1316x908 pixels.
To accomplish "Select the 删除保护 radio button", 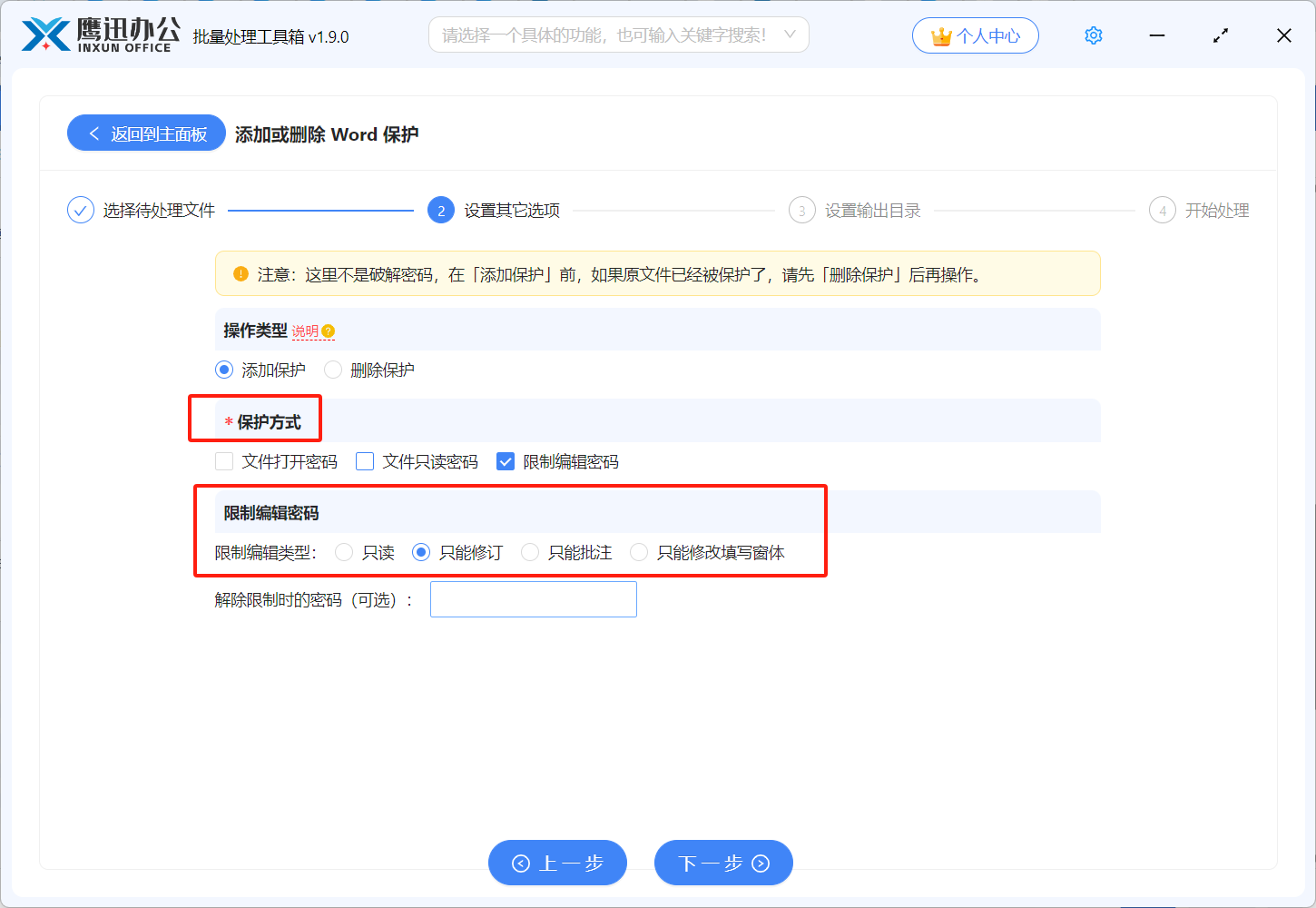I will click(333, 370).
